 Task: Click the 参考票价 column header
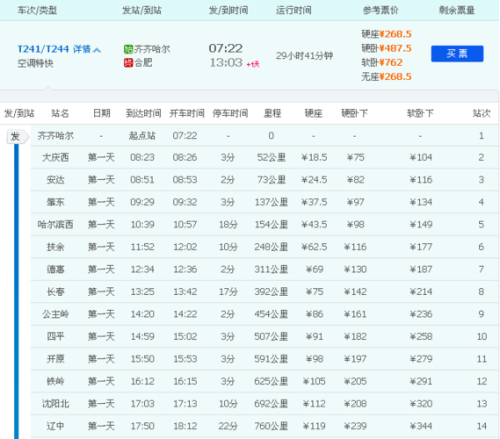point(380,10)
